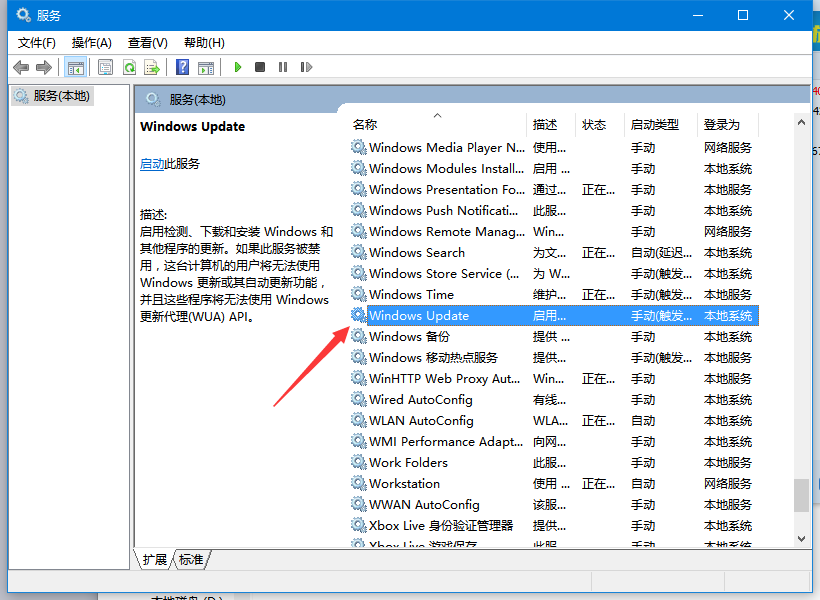Toggle Show/Hide Action Pane icon
This screenshot has height=600, width=820.
coord(206,67)
